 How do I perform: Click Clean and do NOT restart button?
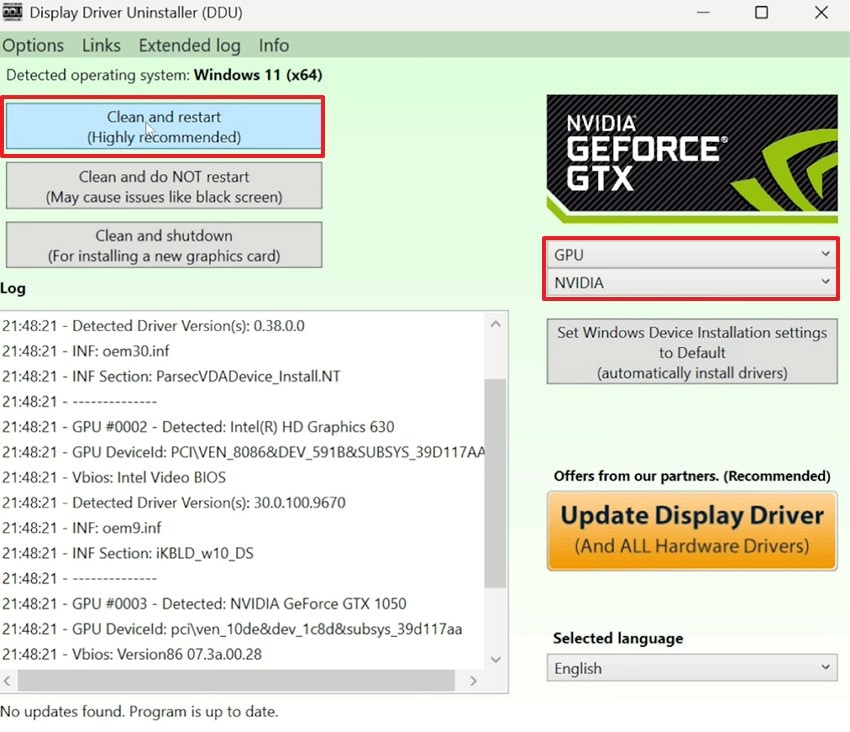coord(164,186)
